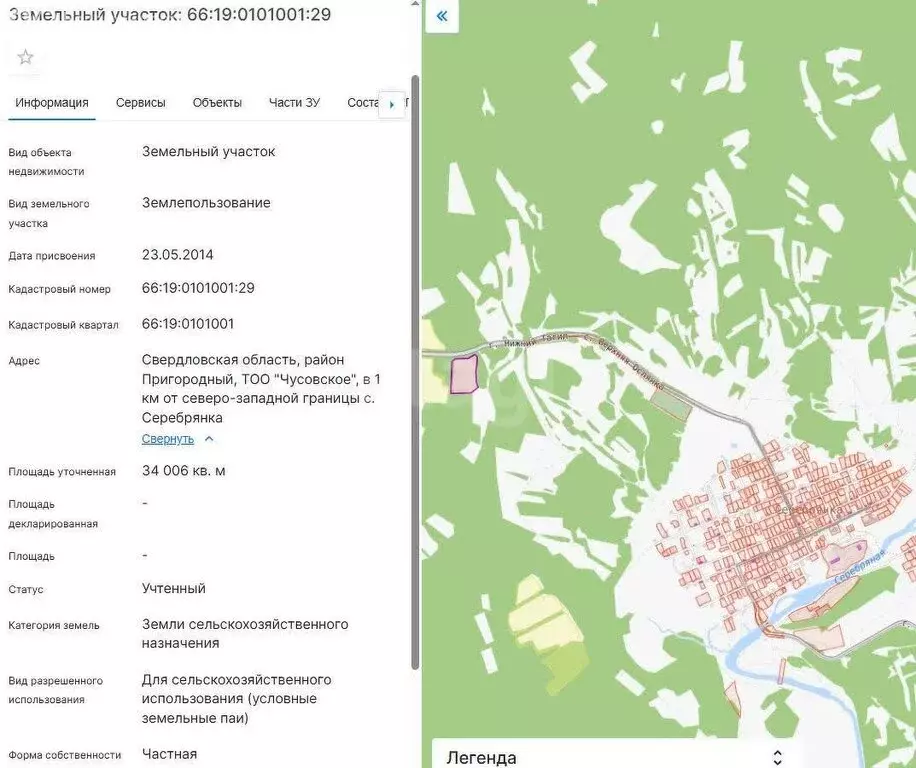This screenshot has height=768, width=916.
Task: Expand the Легенда panel using its up-down arrows
Action: point(777,757)
